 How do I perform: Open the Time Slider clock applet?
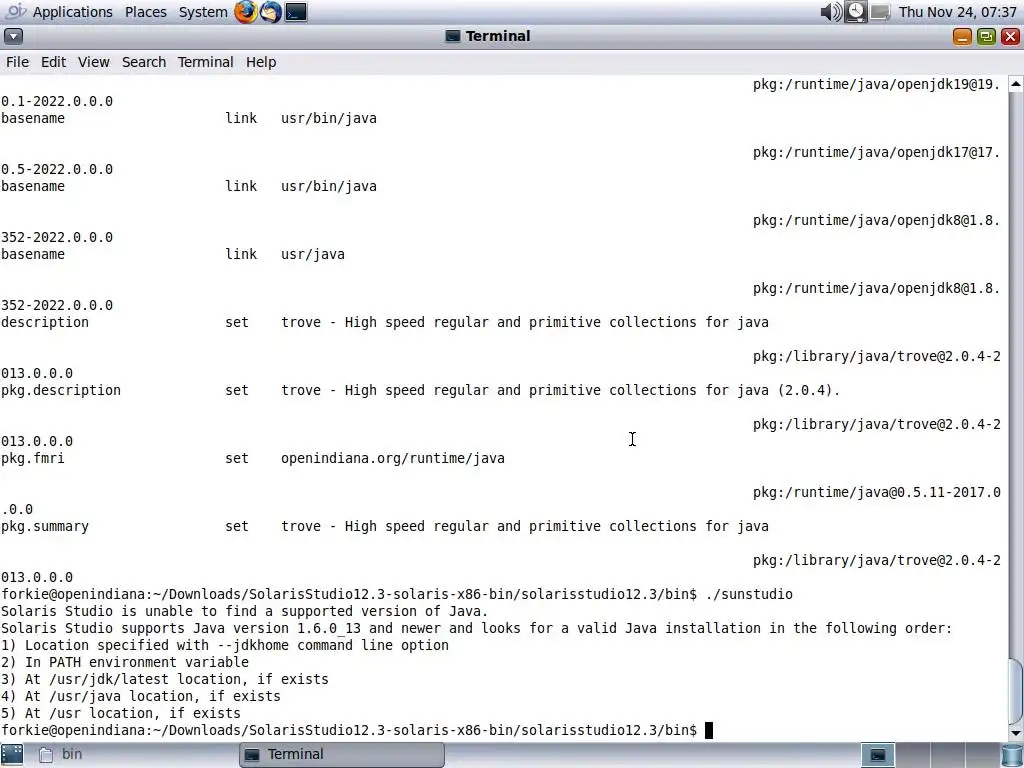coord(856,12)
